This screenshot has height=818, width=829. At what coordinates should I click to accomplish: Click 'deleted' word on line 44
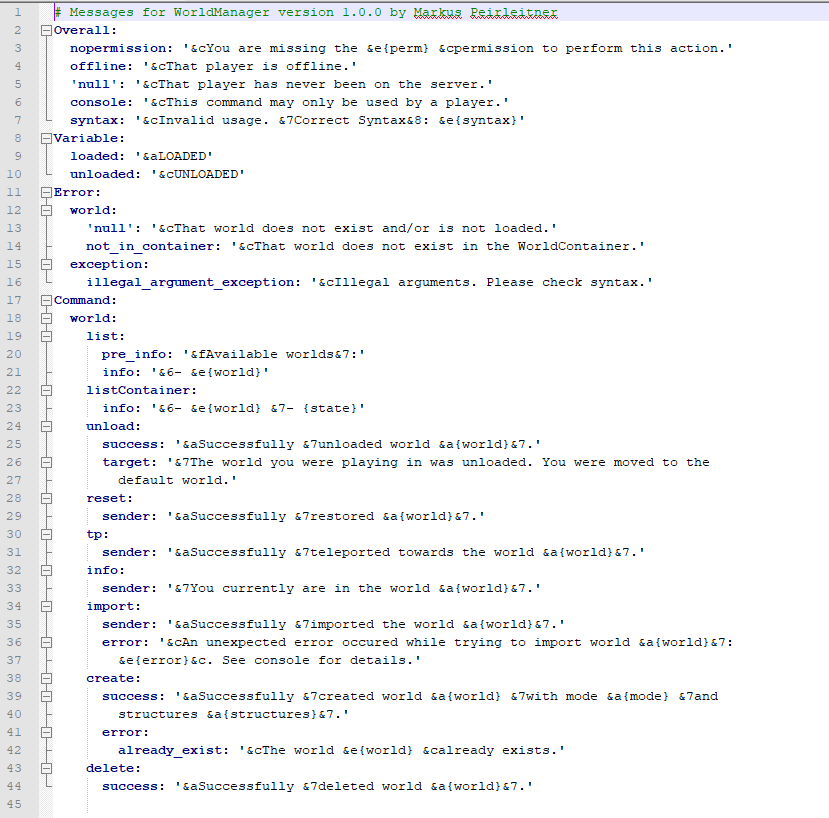(x=346, y=785)
